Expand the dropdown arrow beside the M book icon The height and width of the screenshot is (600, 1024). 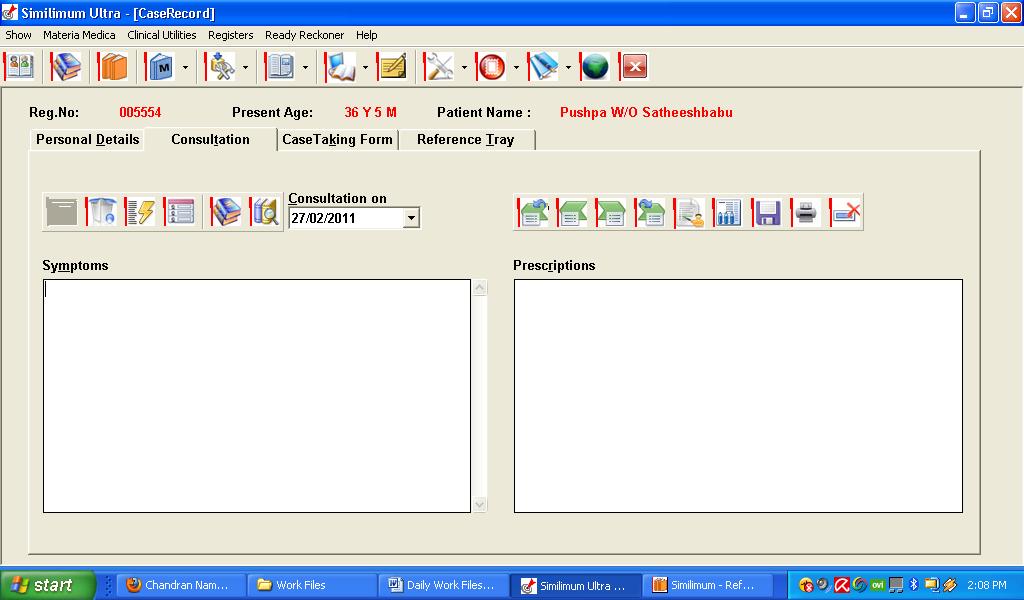(x=185, y=68)
